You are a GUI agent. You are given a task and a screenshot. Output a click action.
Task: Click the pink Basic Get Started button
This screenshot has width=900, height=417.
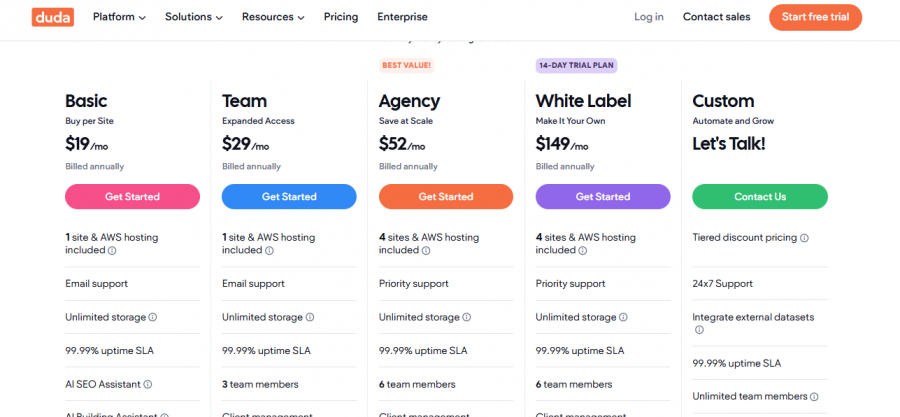click(x=132, y=197)
